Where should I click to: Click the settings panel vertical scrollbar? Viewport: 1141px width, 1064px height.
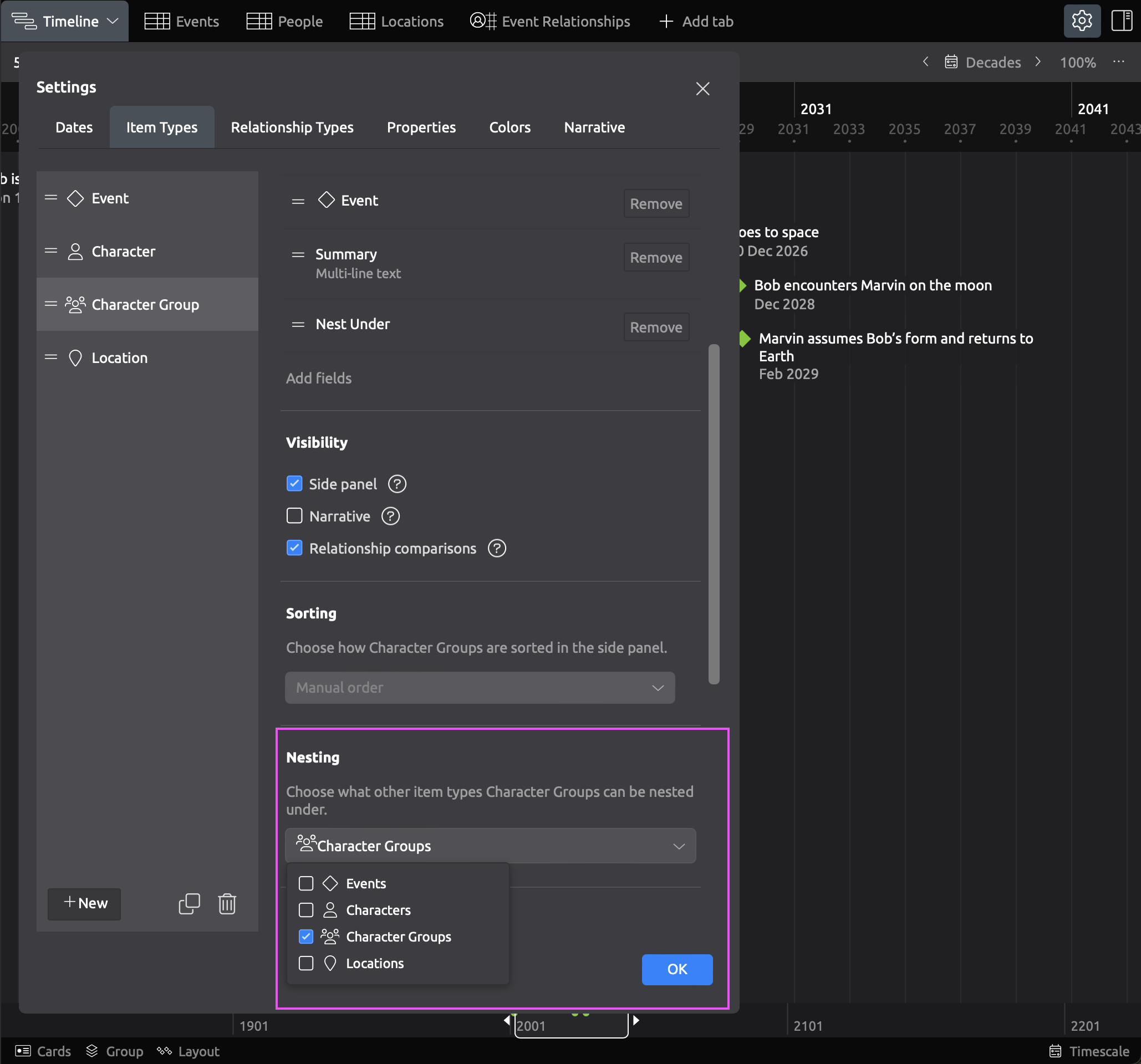[x=714, y=513]
